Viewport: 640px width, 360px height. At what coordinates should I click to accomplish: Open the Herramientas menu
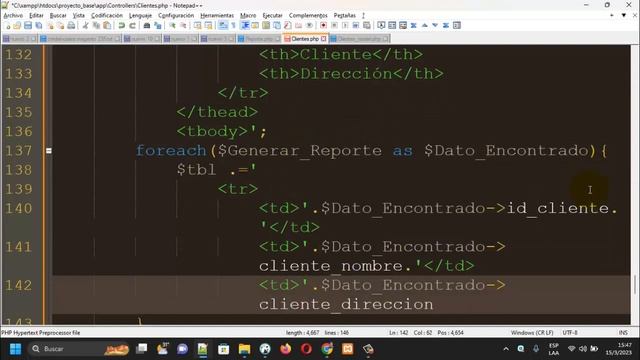point(217,15)
